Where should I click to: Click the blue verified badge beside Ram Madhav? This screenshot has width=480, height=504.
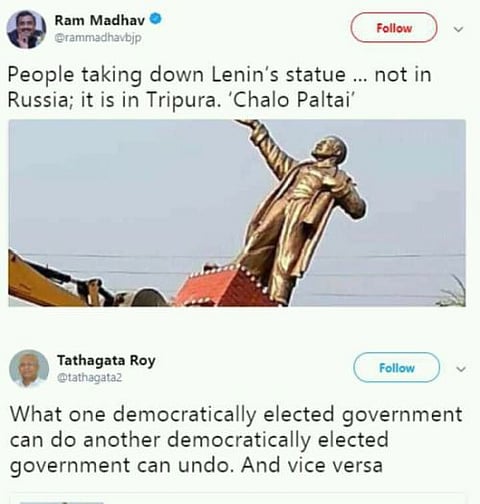[155, 18]
